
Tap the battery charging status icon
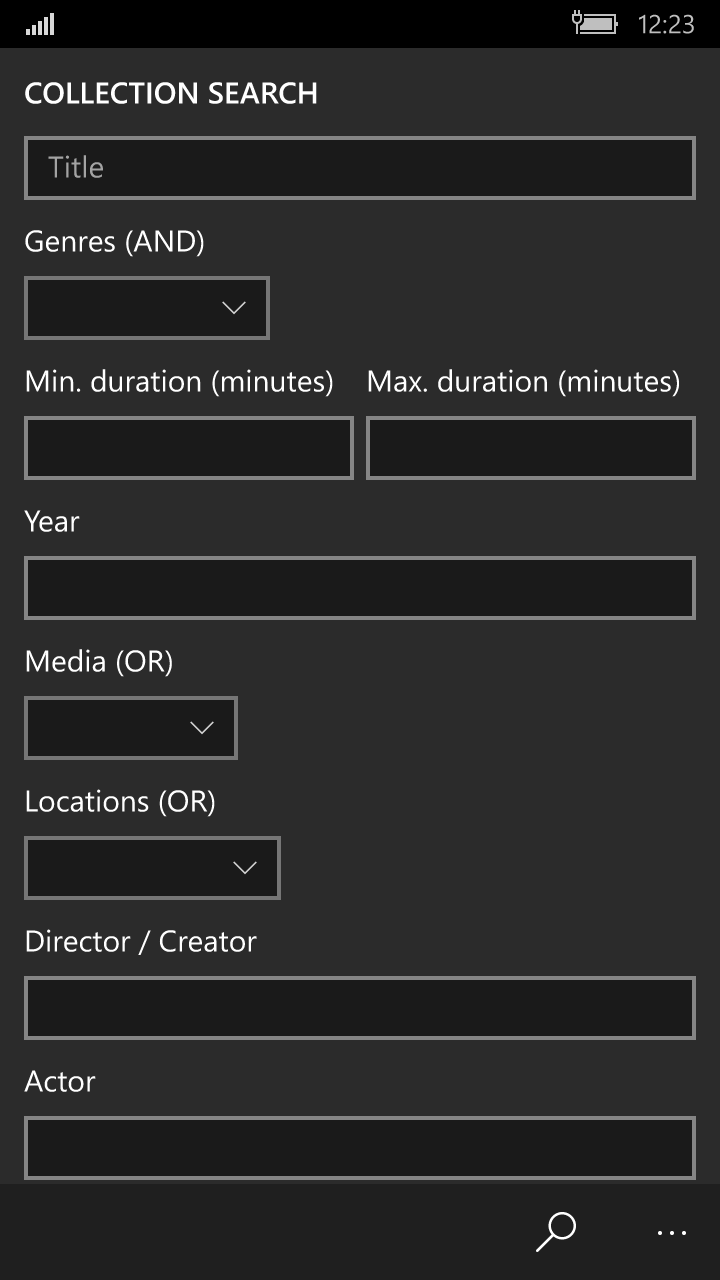coord(595,23)
